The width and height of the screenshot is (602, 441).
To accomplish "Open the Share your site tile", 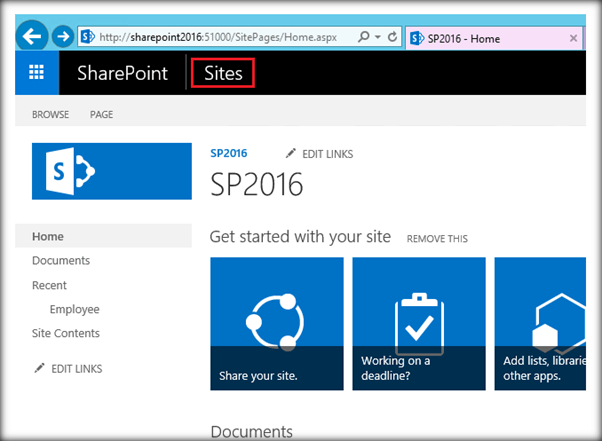I will click(277, 324).
